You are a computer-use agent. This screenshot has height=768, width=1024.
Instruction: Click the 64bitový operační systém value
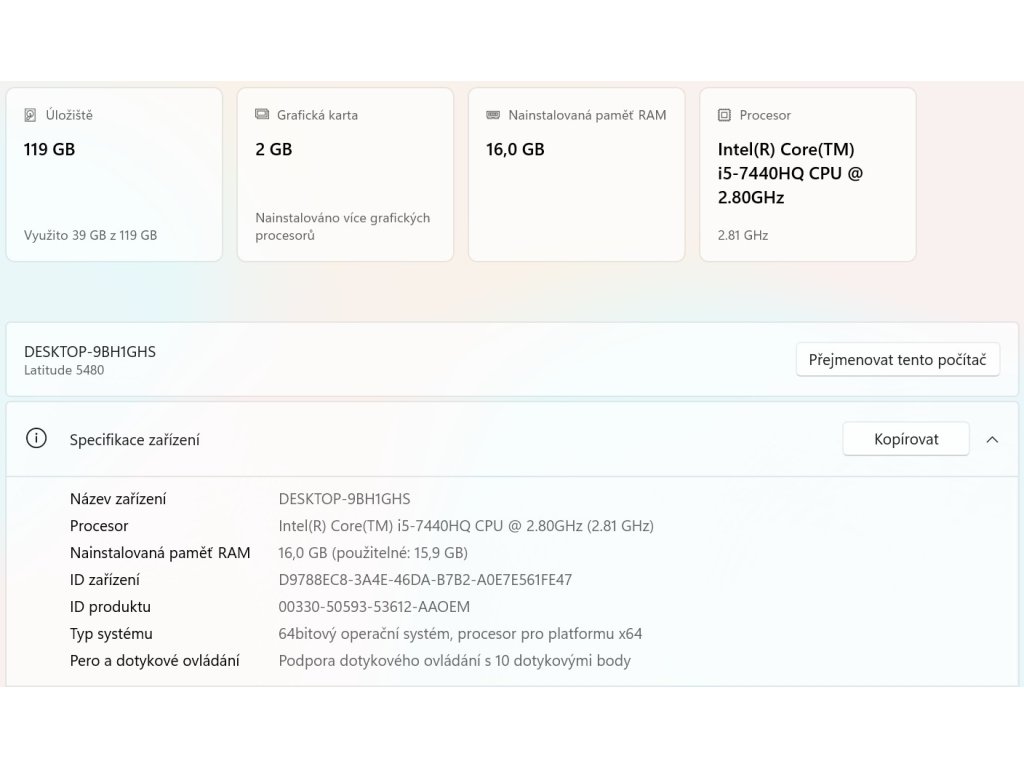click(460, 634)
